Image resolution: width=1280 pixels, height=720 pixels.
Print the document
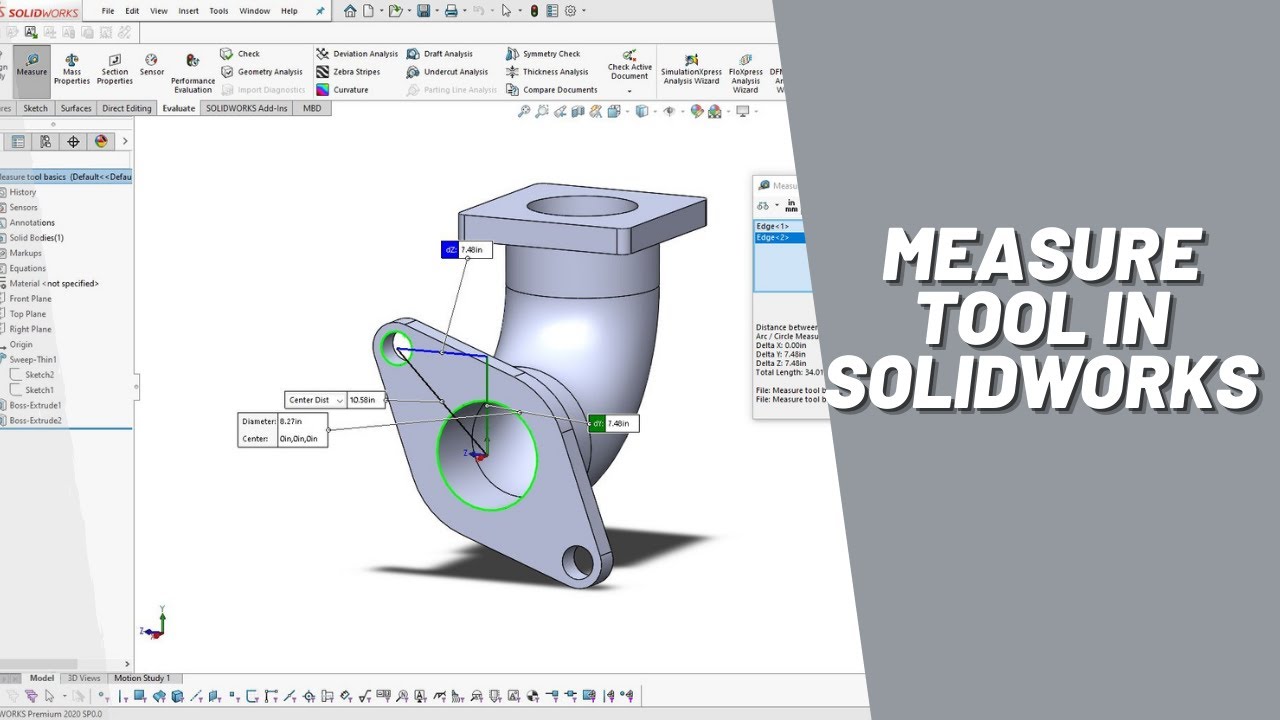(x=451, y=11)
